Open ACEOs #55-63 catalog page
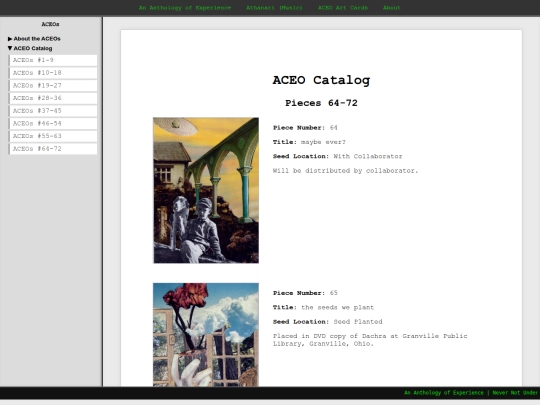This screenshot has height=405, width=540. coord(53,136)
